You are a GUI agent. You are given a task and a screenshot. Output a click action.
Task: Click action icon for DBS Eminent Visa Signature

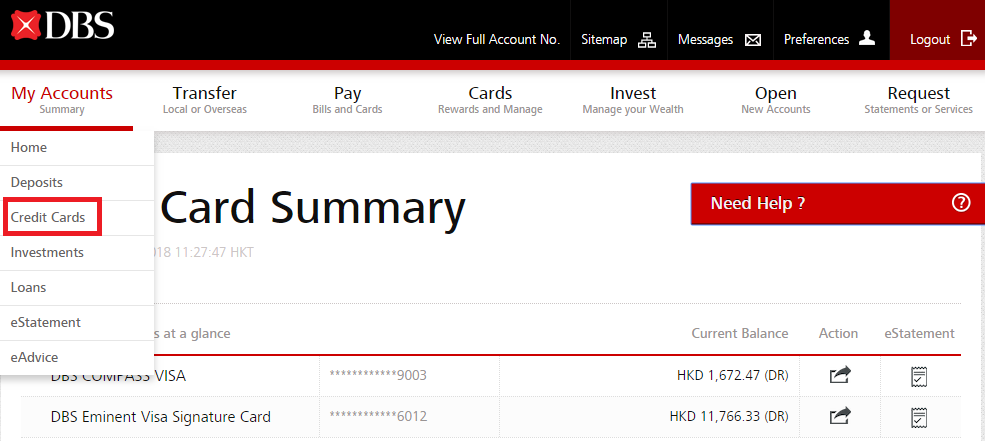coord(840,416)
